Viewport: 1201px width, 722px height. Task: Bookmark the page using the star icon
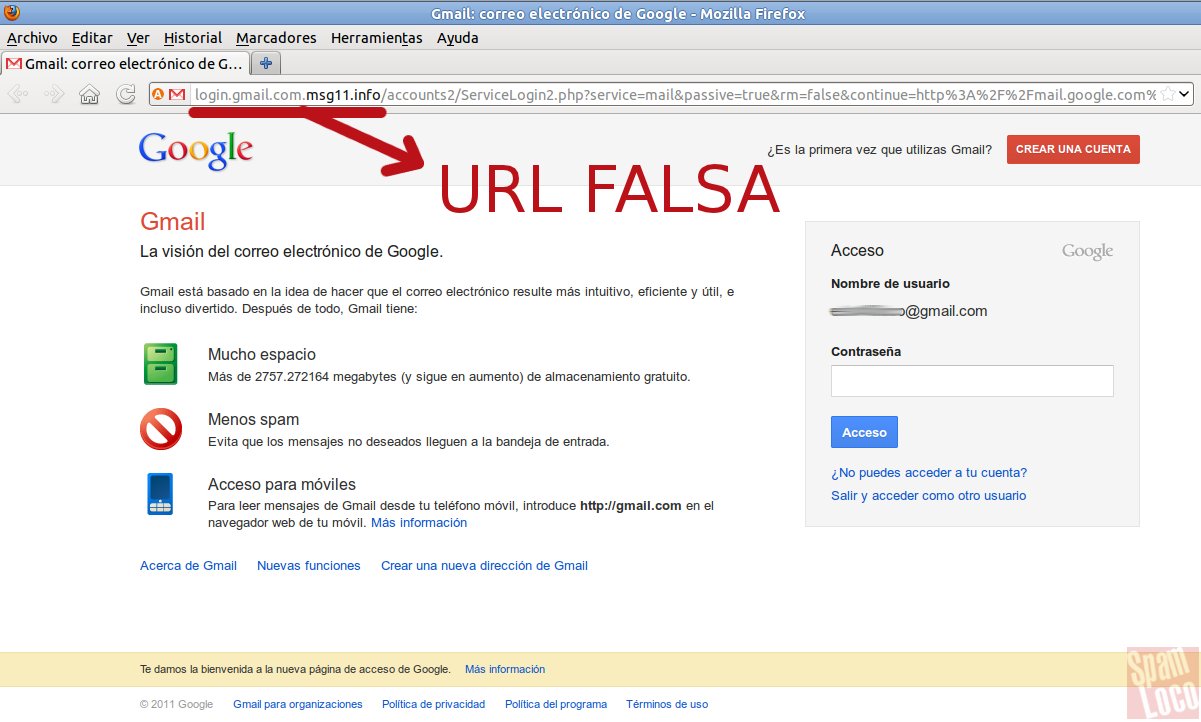point(1167,95)
